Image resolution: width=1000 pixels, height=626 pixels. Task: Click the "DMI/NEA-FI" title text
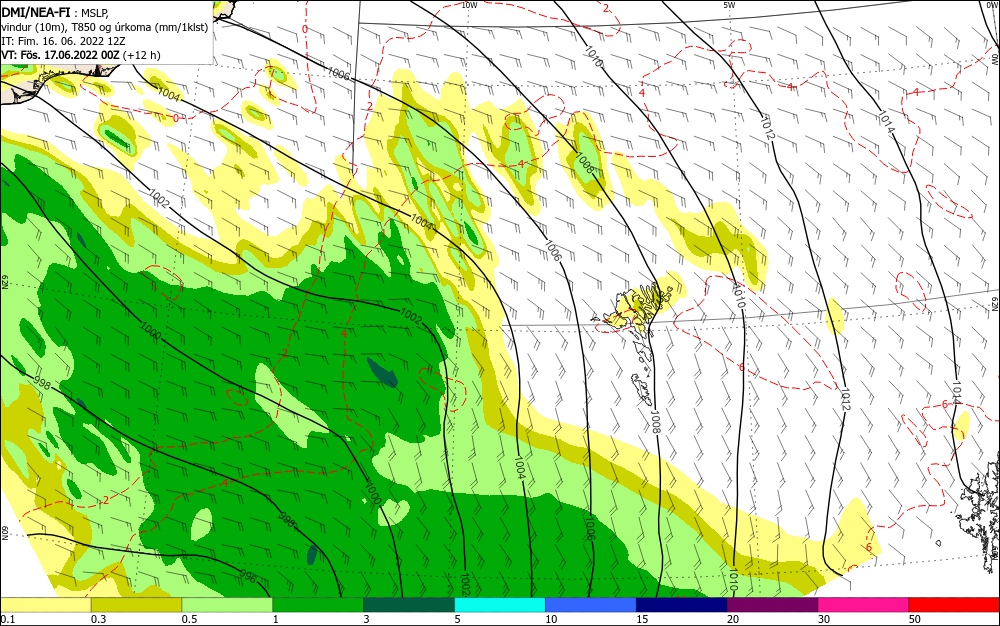36,11
